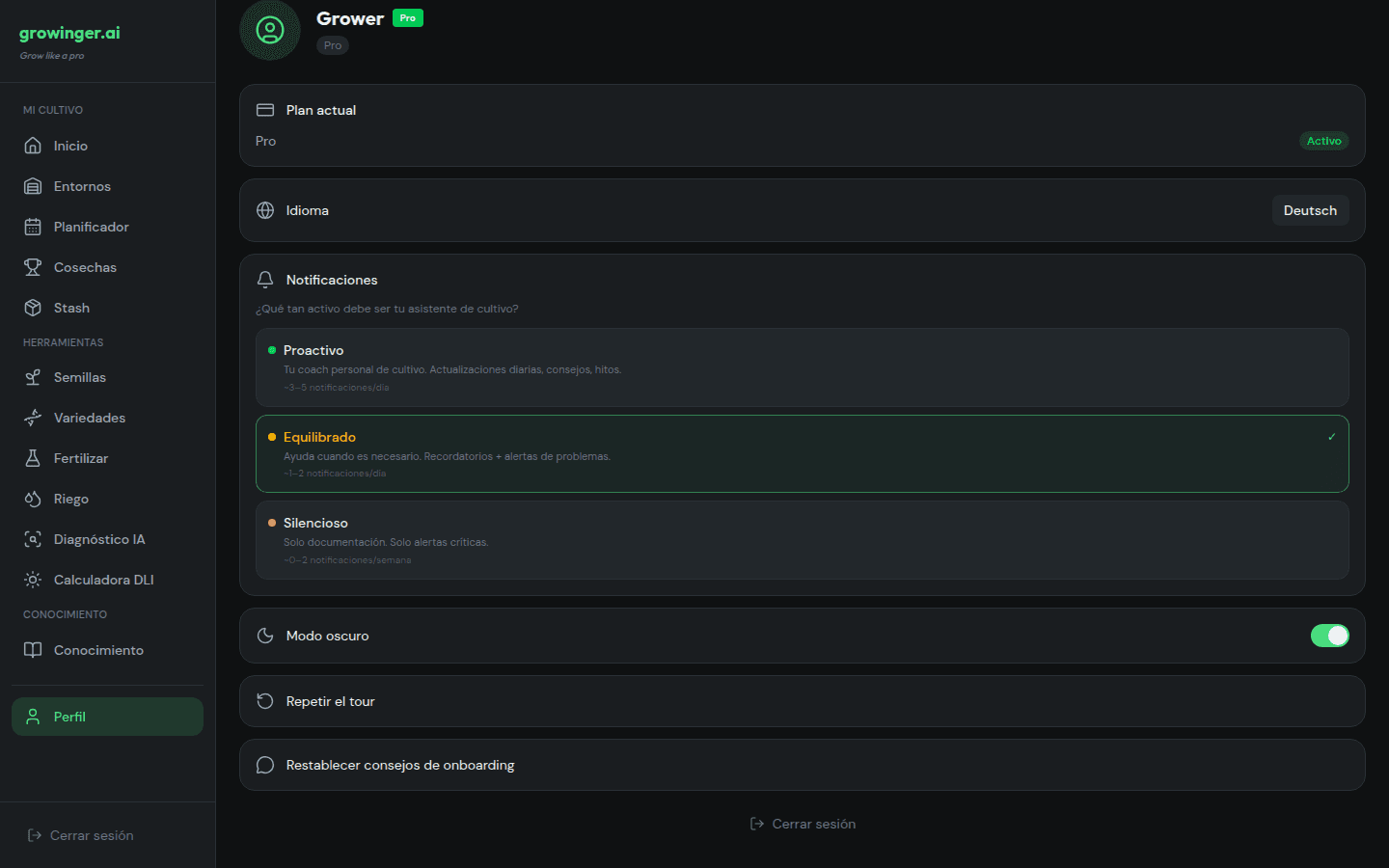Click Repetir el tour button
Viewport: 1389px width, 868px height.
802,701
